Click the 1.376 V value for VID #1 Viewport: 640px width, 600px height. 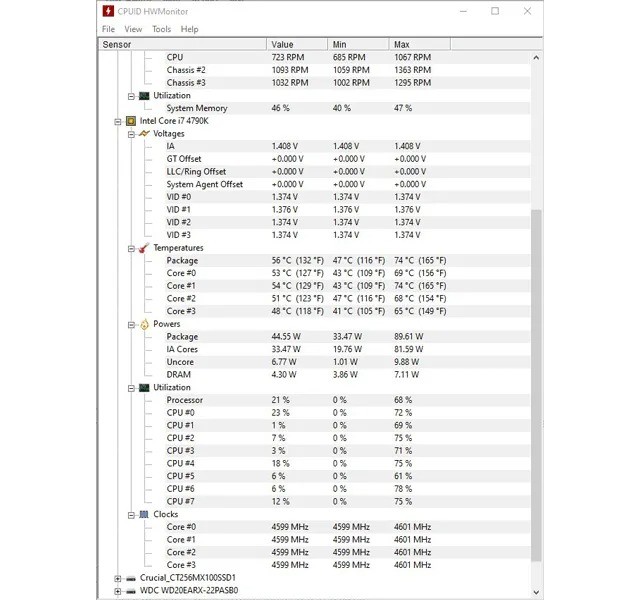pyautogui.click(x=284, y=209)
